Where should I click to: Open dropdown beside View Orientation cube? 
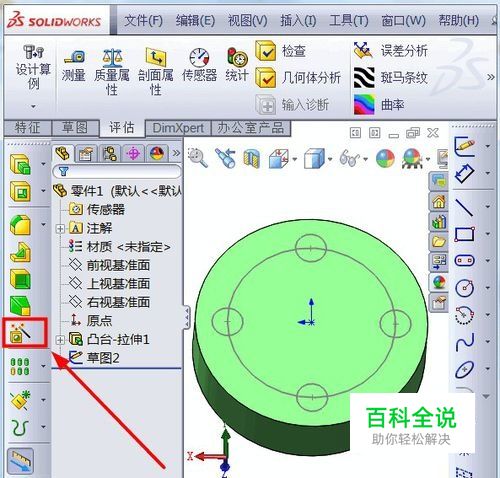(295, 159)
